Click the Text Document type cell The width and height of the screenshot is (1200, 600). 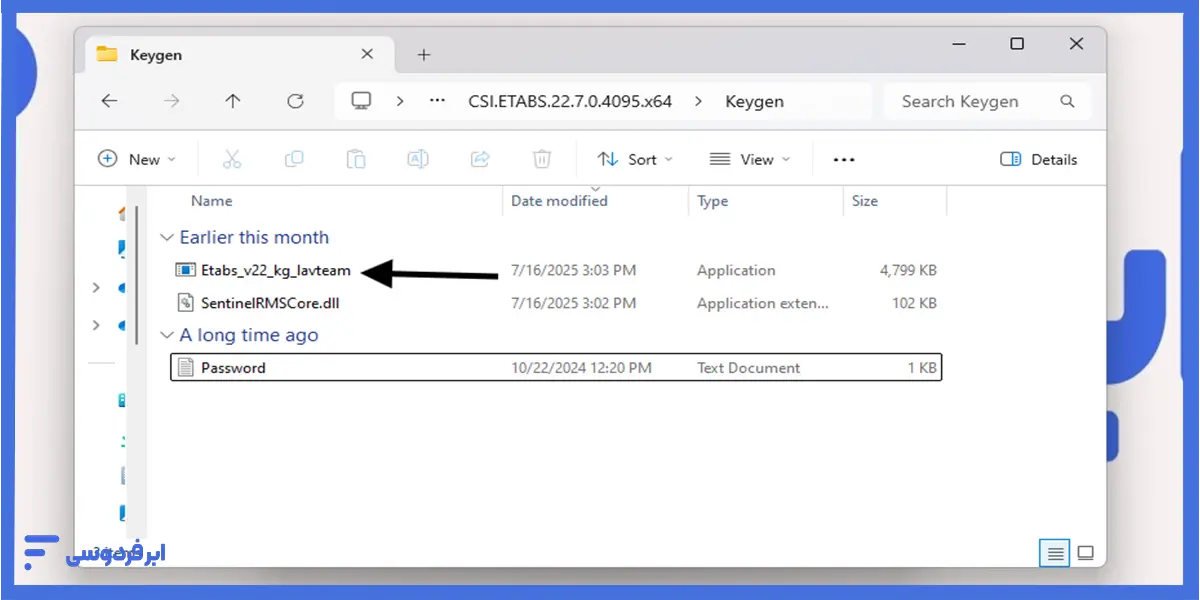pyautogui.click(x=748, y=367)
